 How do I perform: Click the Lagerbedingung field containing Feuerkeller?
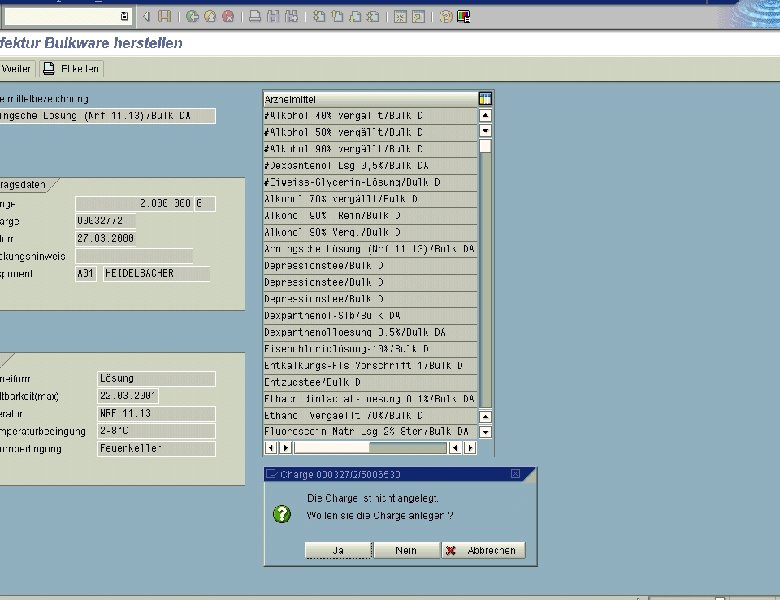point(155,449)
